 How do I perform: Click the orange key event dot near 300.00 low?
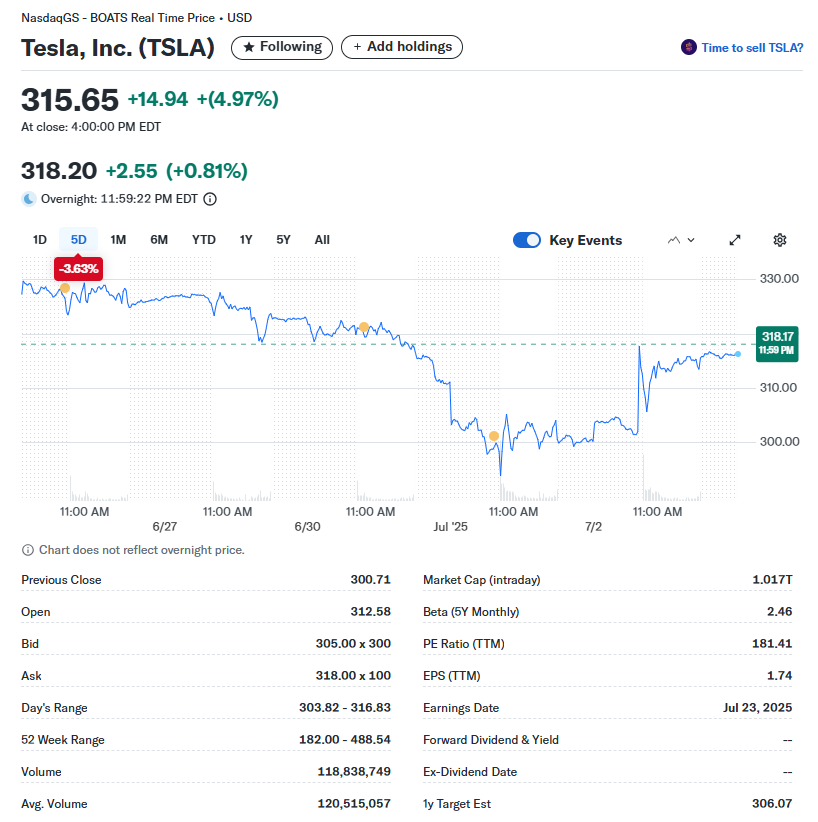point(493,436)
